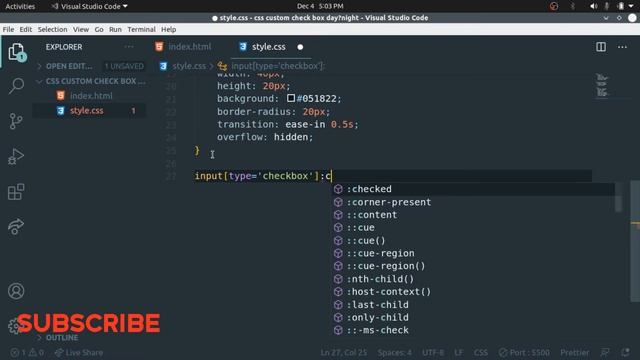Open system volume indicator
The image size is (640, 360).
coord(593,6)
